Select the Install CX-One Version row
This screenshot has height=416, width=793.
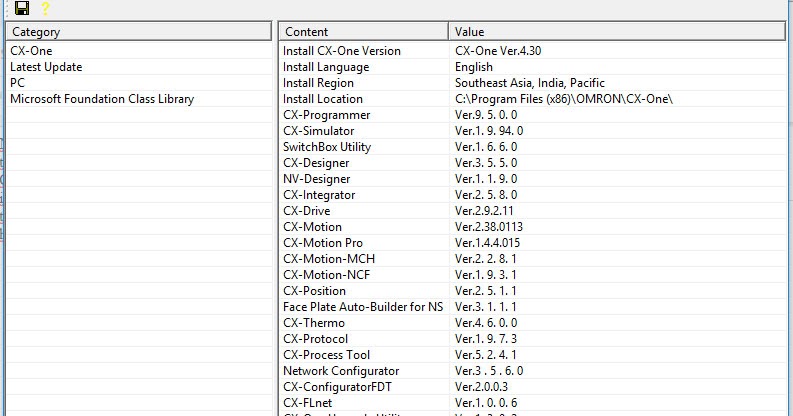click(533, 51)
